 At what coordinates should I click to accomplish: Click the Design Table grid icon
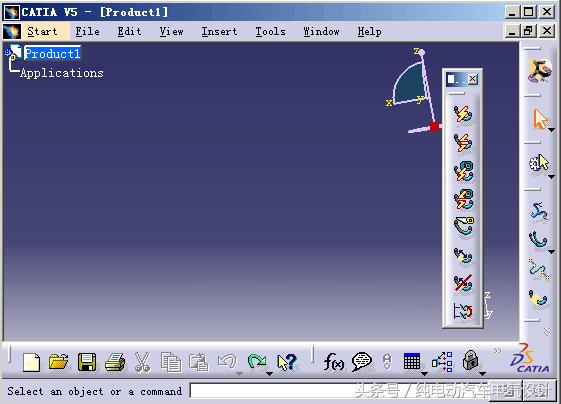[x=412, y=361]
